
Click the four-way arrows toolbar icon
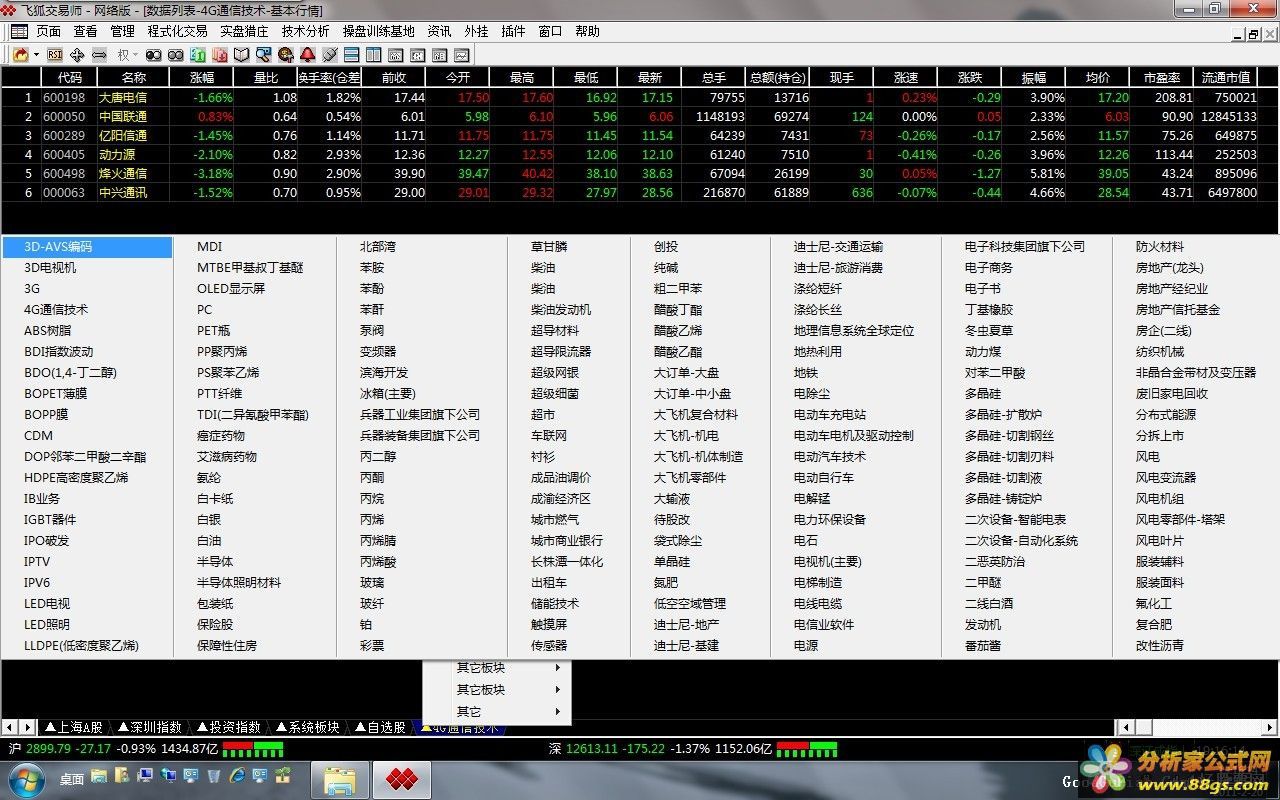pyautogui.click(x=77, y=54)
